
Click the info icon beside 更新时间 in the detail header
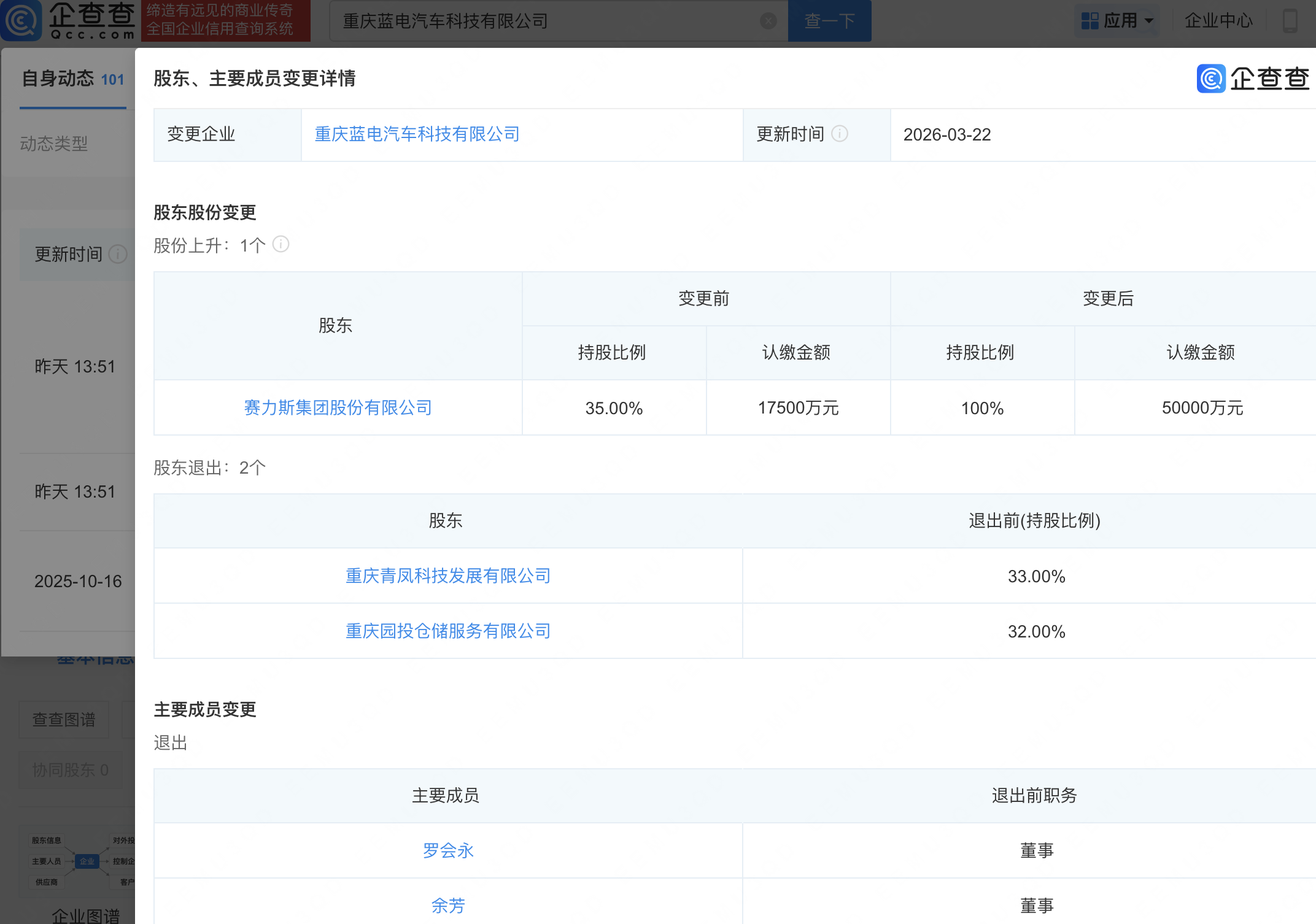pyautogui.click(x=840, y=134)
